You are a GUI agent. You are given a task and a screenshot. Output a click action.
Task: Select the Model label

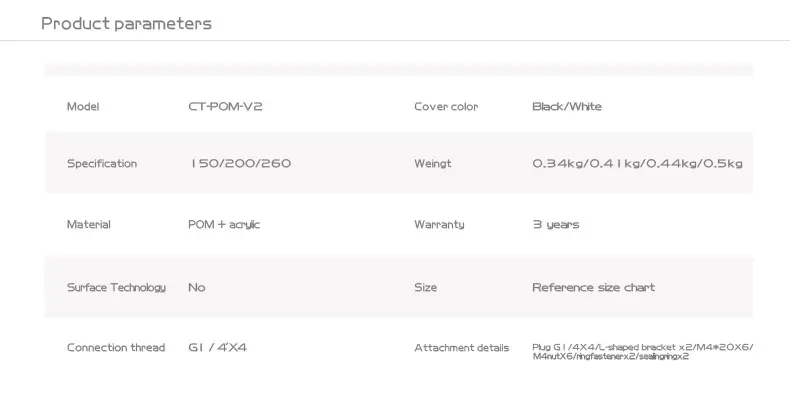83,107
